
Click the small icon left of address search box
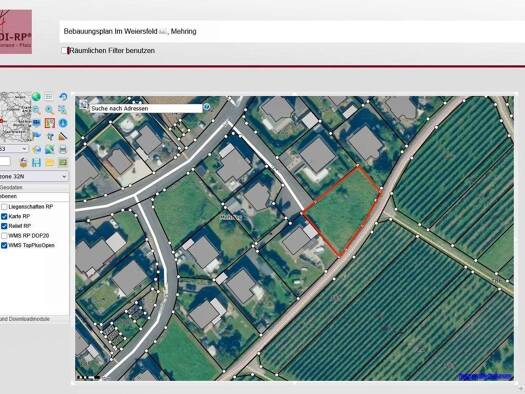click(84, 105)
